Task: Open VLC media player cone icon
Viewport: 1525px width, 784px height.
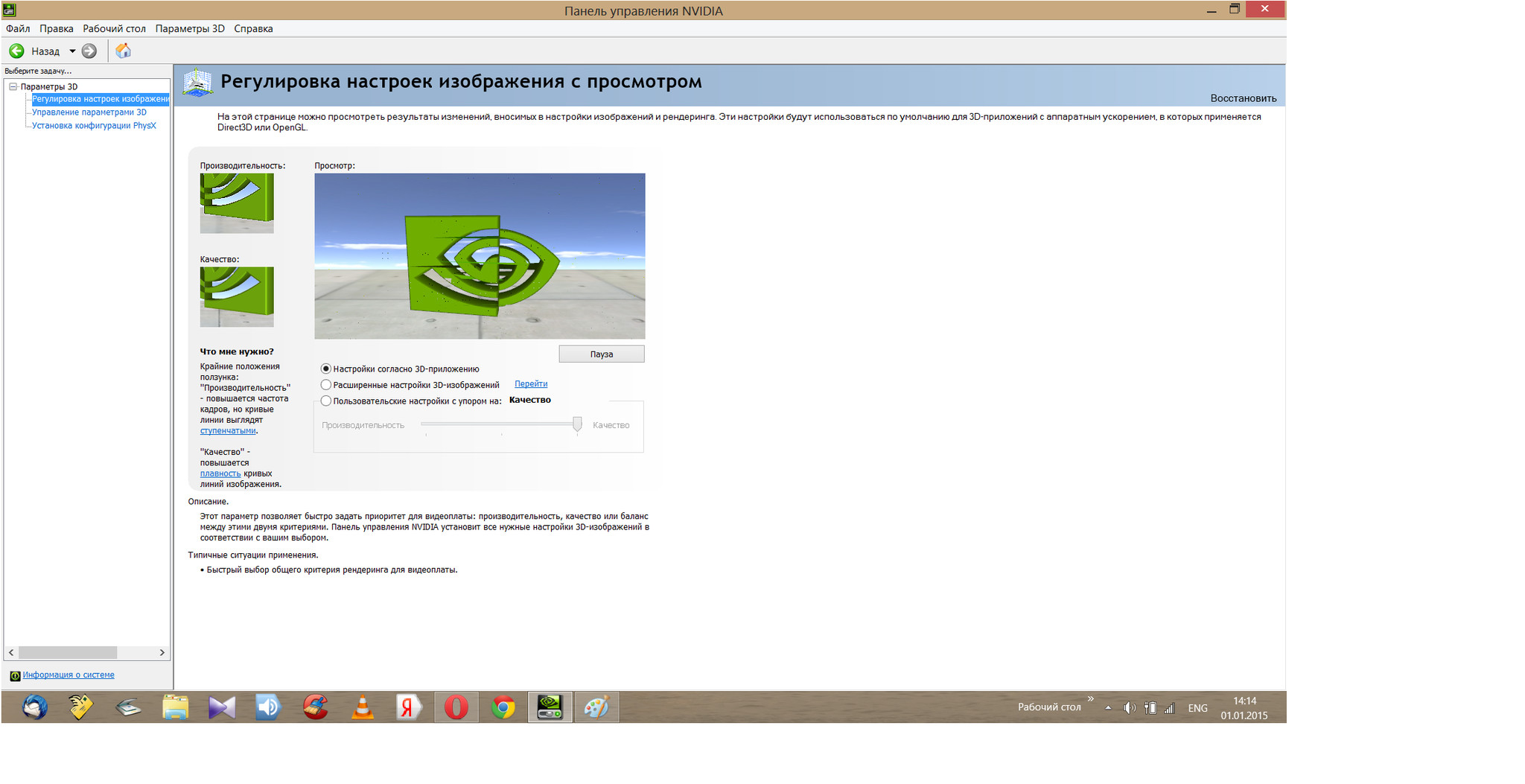Action: (363, 707)
